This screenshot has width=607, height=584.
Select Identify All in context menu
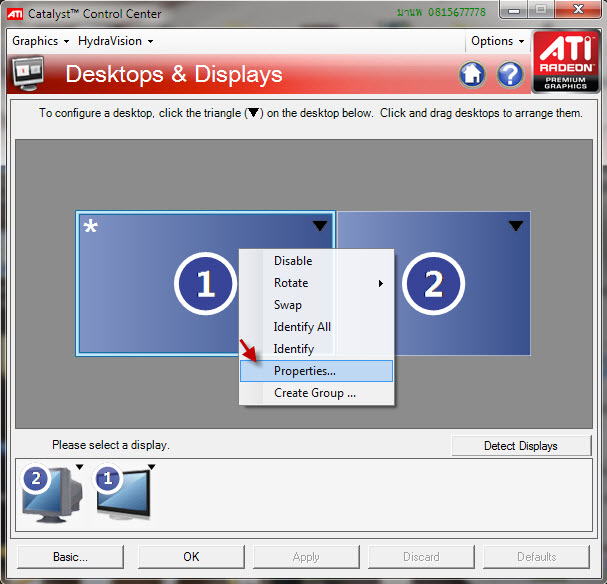(x=316, y=327)
